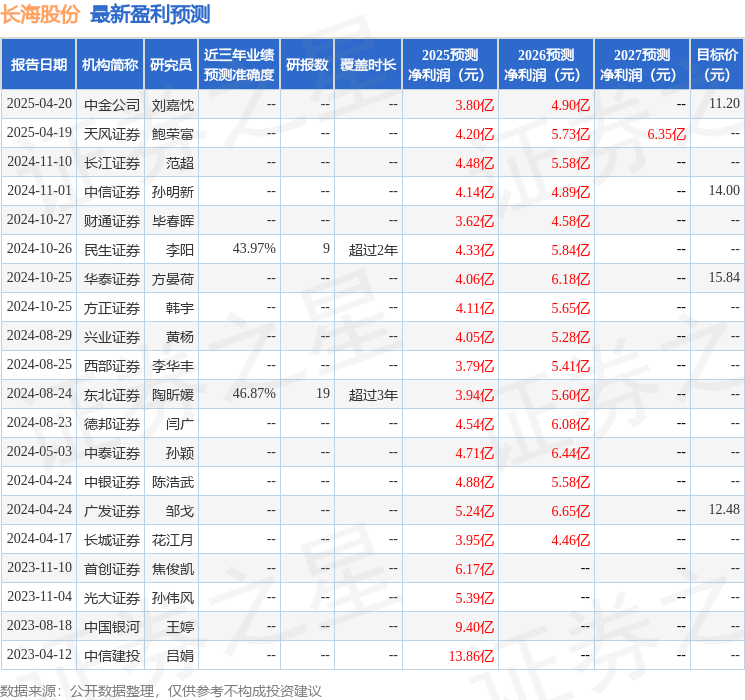Image resolution: width=745 pixels, height=700 pixels.
Task: Click the 中泰证券 institution cell
Action: (x=112, y=453)
